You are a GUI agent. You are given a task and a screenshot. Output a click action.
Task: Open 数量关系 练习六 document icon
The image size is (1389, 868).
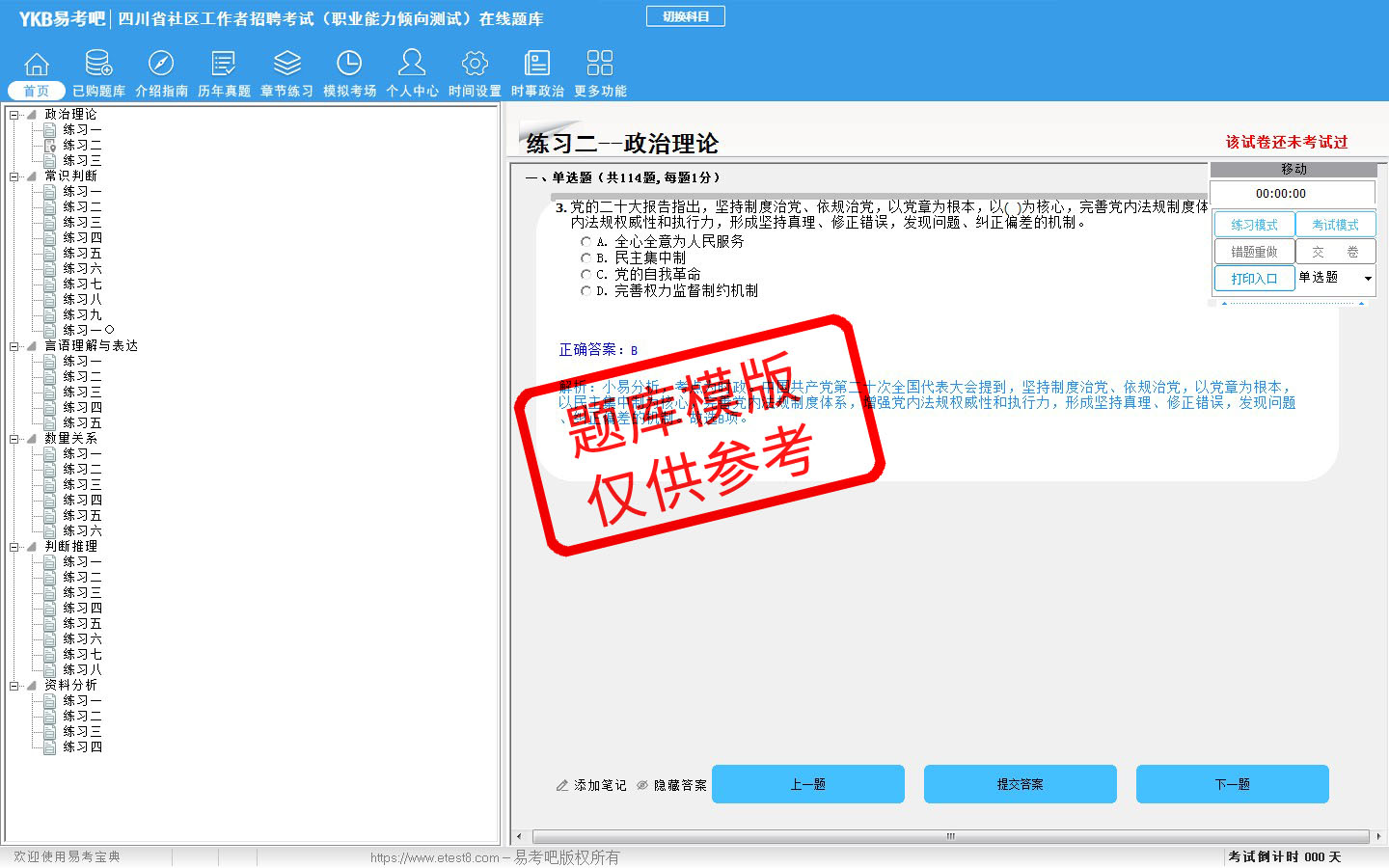click(x=50, y=530)
